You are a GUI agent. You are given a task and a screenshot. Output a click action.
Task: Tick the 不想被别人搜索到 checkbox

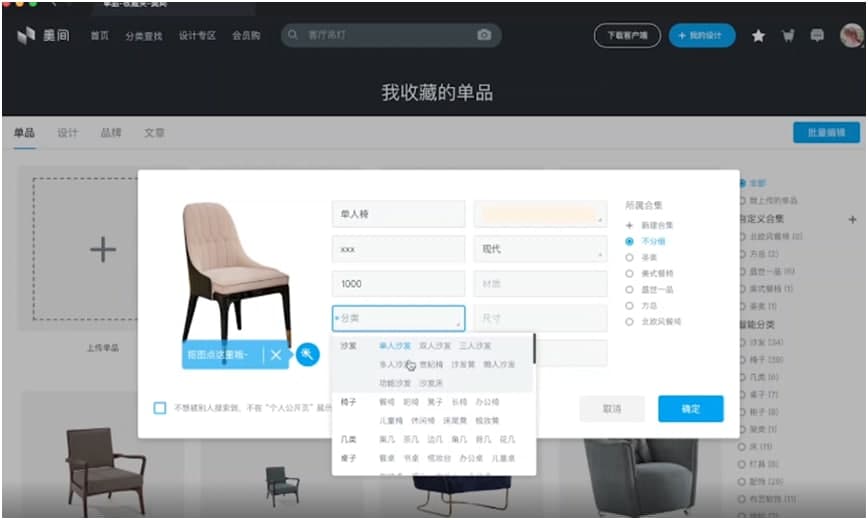160,408
